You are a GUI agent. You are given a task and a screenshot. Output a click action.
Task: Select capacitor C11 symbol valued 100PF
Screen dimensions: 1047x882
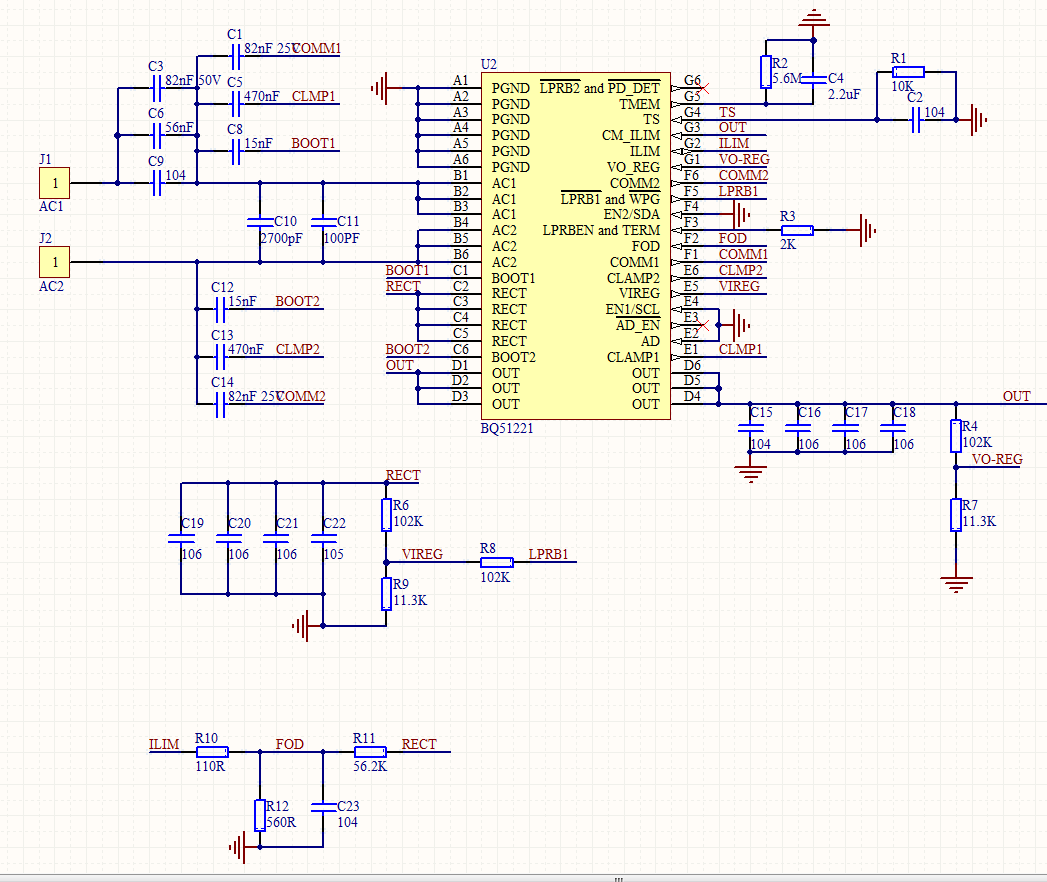click(x=323, y=222)
